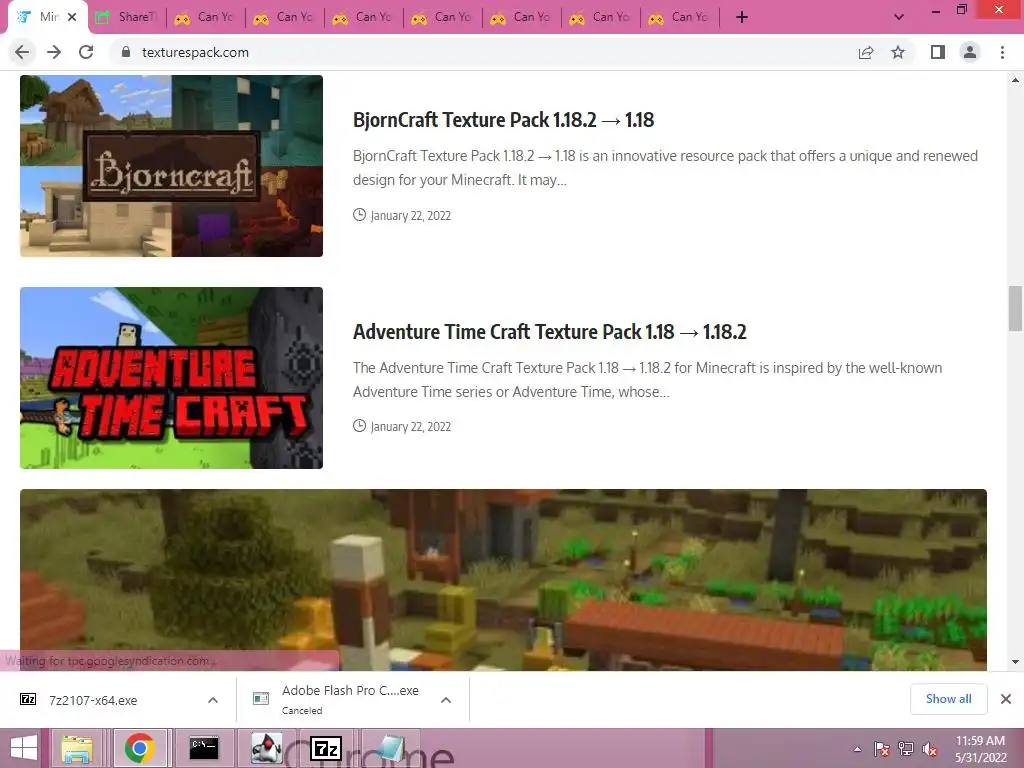Click the Adventure Time Craft thumbnail image
The image size is (1024, 768).
(171, 377)
